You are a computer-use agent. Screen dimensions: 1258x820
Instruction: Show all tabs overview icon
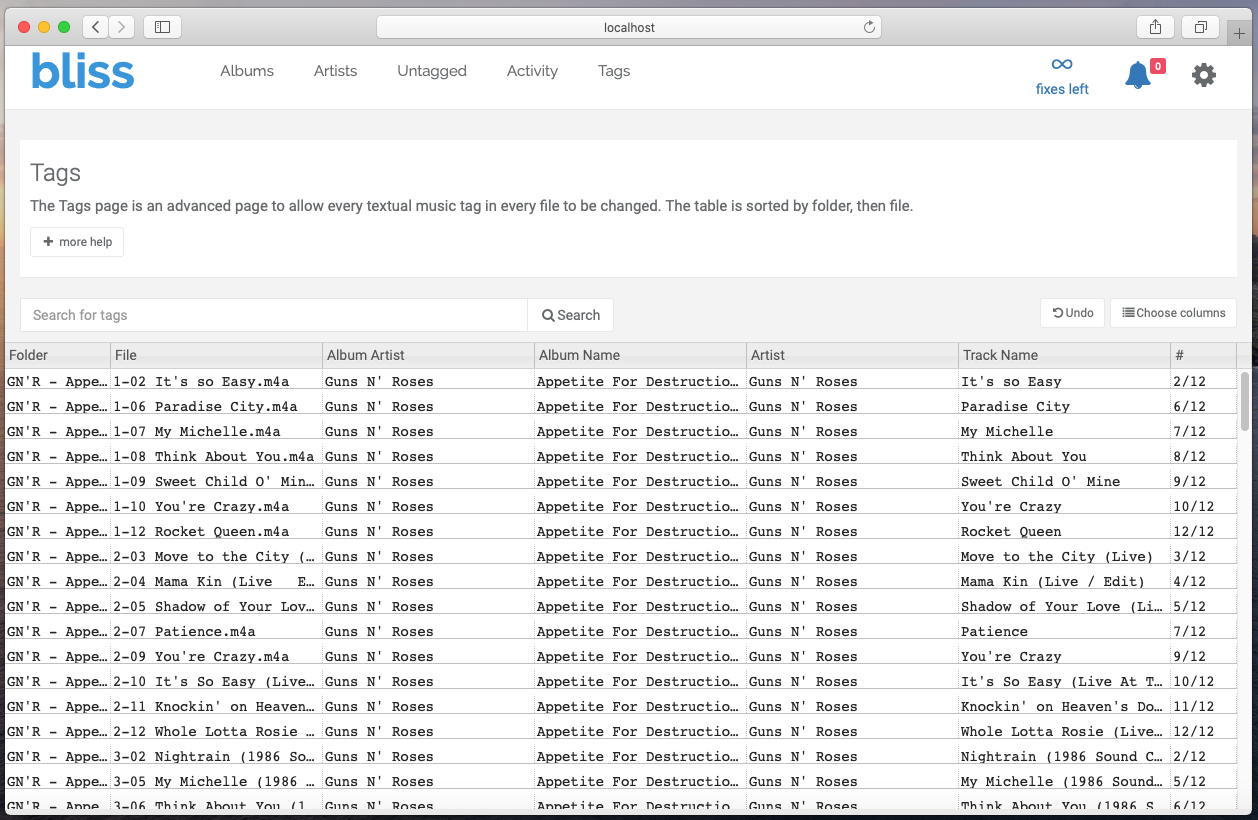pyautogui.click(x=1200, y=27)
